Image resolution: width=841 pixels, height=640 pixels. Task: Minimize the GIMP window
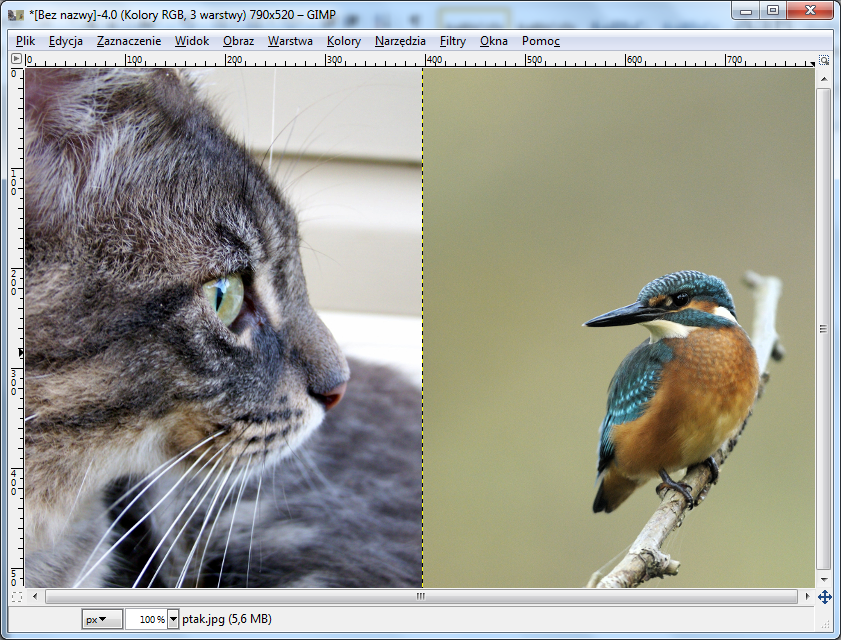pos(746,10)
